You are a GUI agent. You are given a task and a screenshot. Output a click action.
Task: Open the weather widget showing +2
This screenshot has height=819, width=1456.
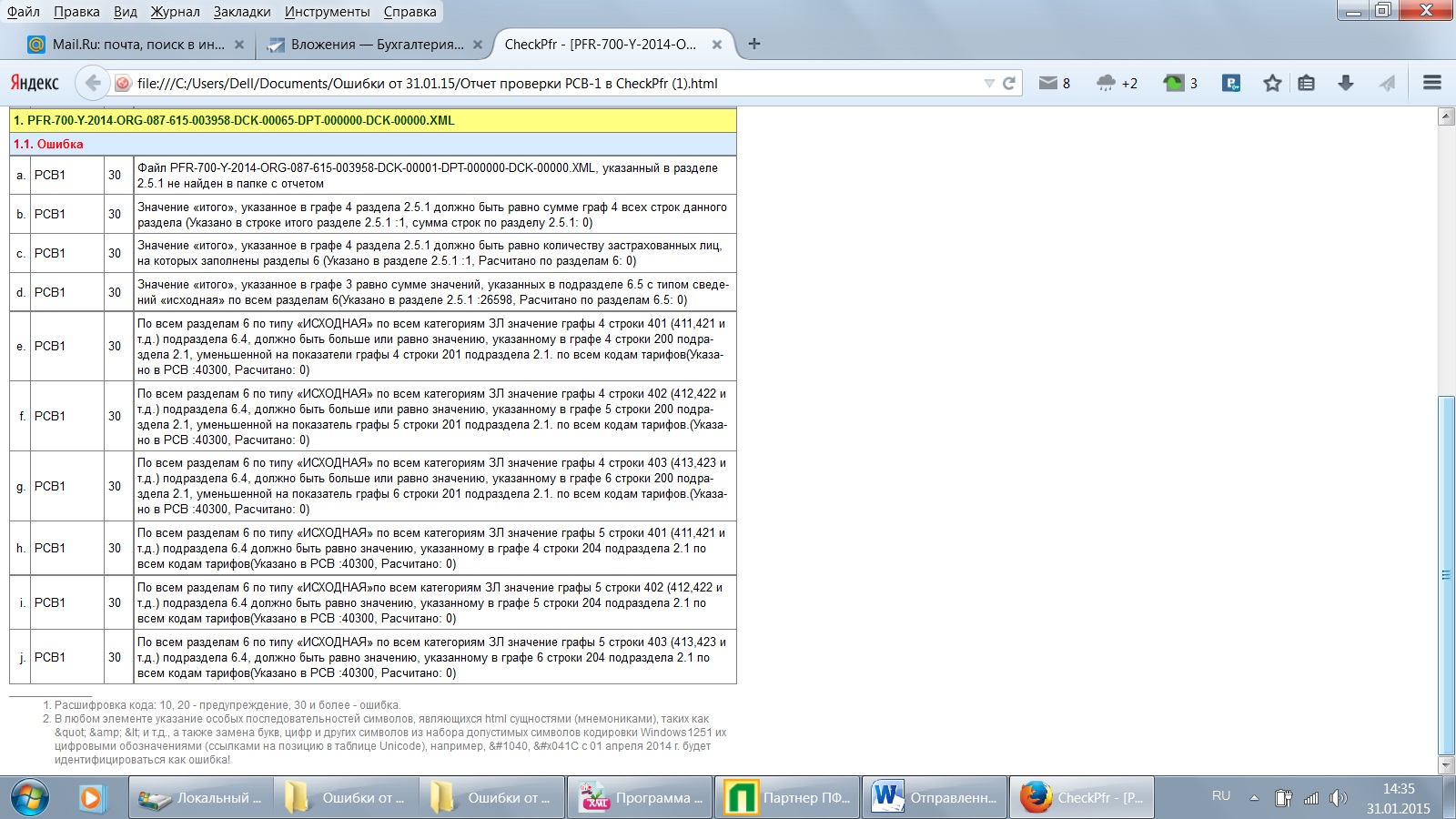[1107, 83]
